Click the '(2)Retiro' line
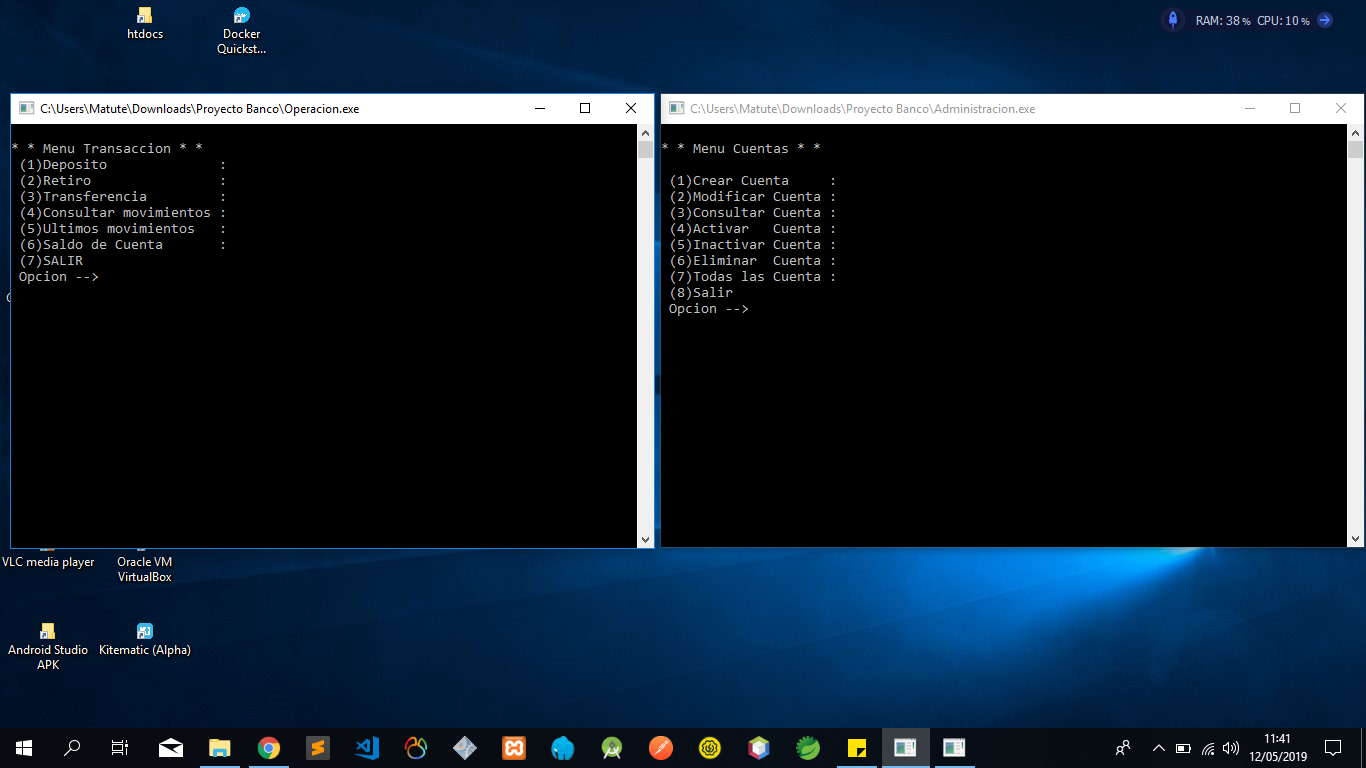 (123, 181)
